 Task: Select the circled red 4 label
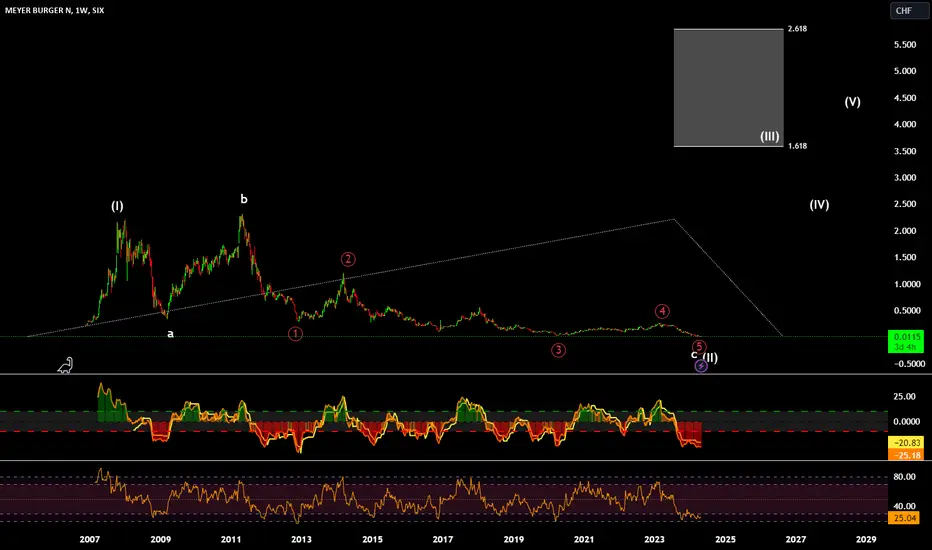[662, 311]
